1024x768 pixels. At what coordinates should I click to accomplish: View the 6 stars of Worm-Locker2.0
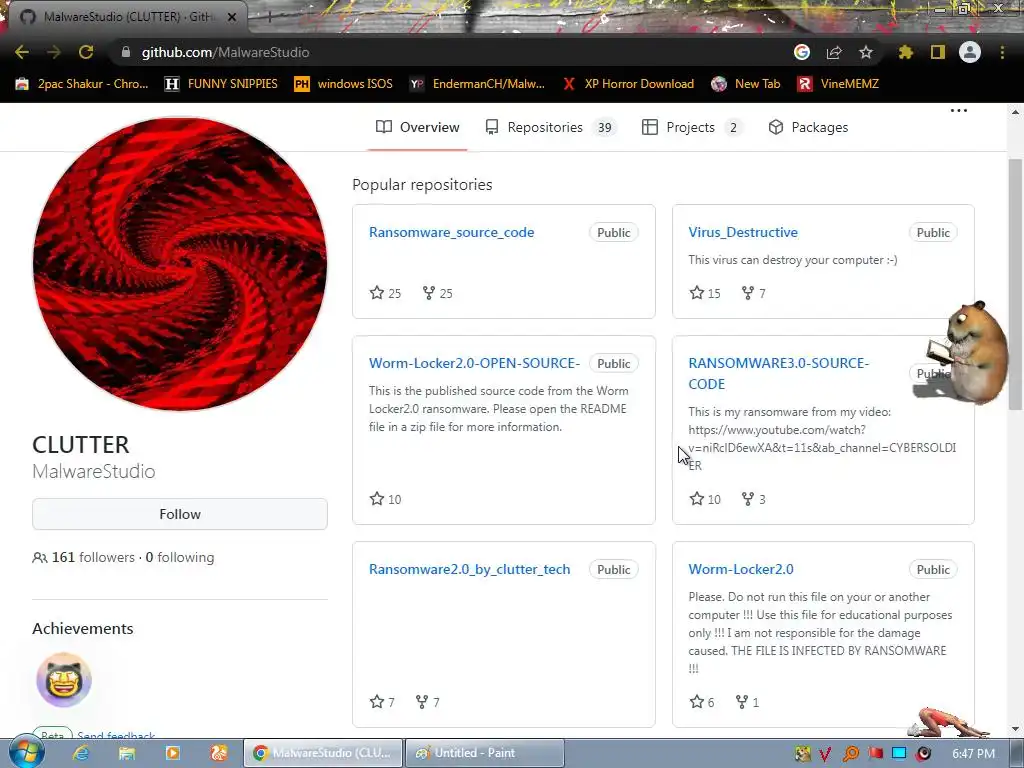tap(702, 702)
